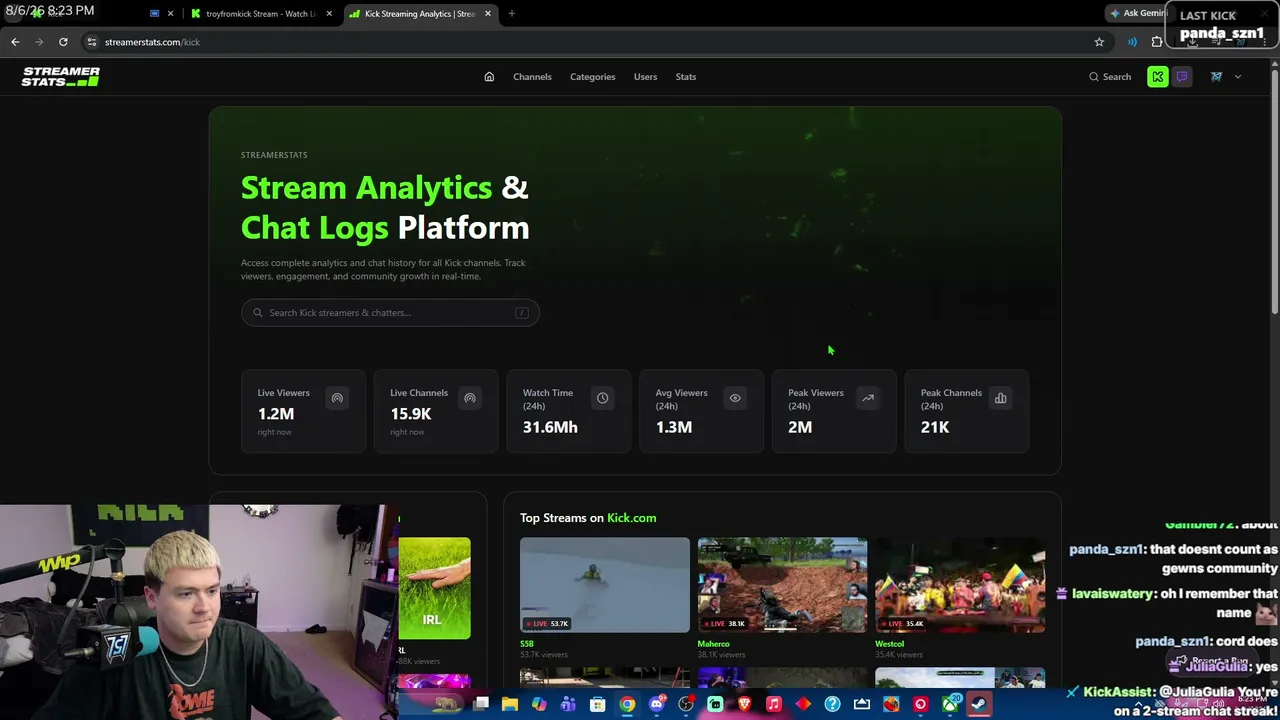Click the page vertical scrollbar
Viewport: 1280px width, 720px height.
[x=1274, y=190]
